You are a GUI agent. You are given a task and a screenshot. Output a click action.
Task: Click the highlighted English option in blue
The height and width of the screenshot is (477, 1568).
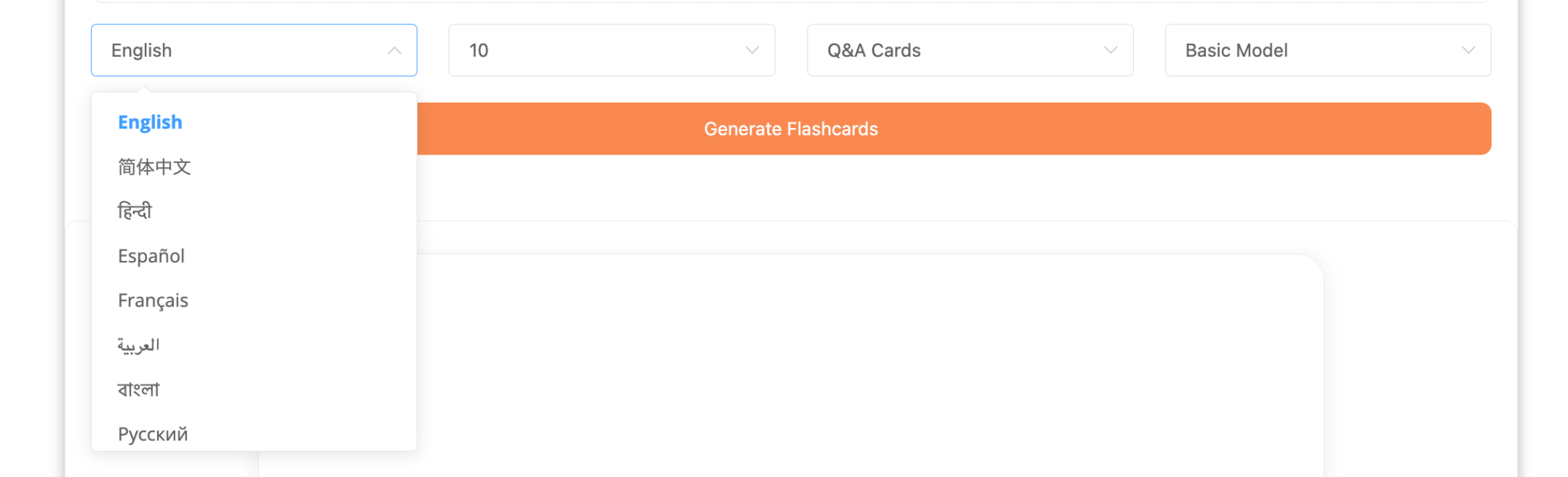149,122
